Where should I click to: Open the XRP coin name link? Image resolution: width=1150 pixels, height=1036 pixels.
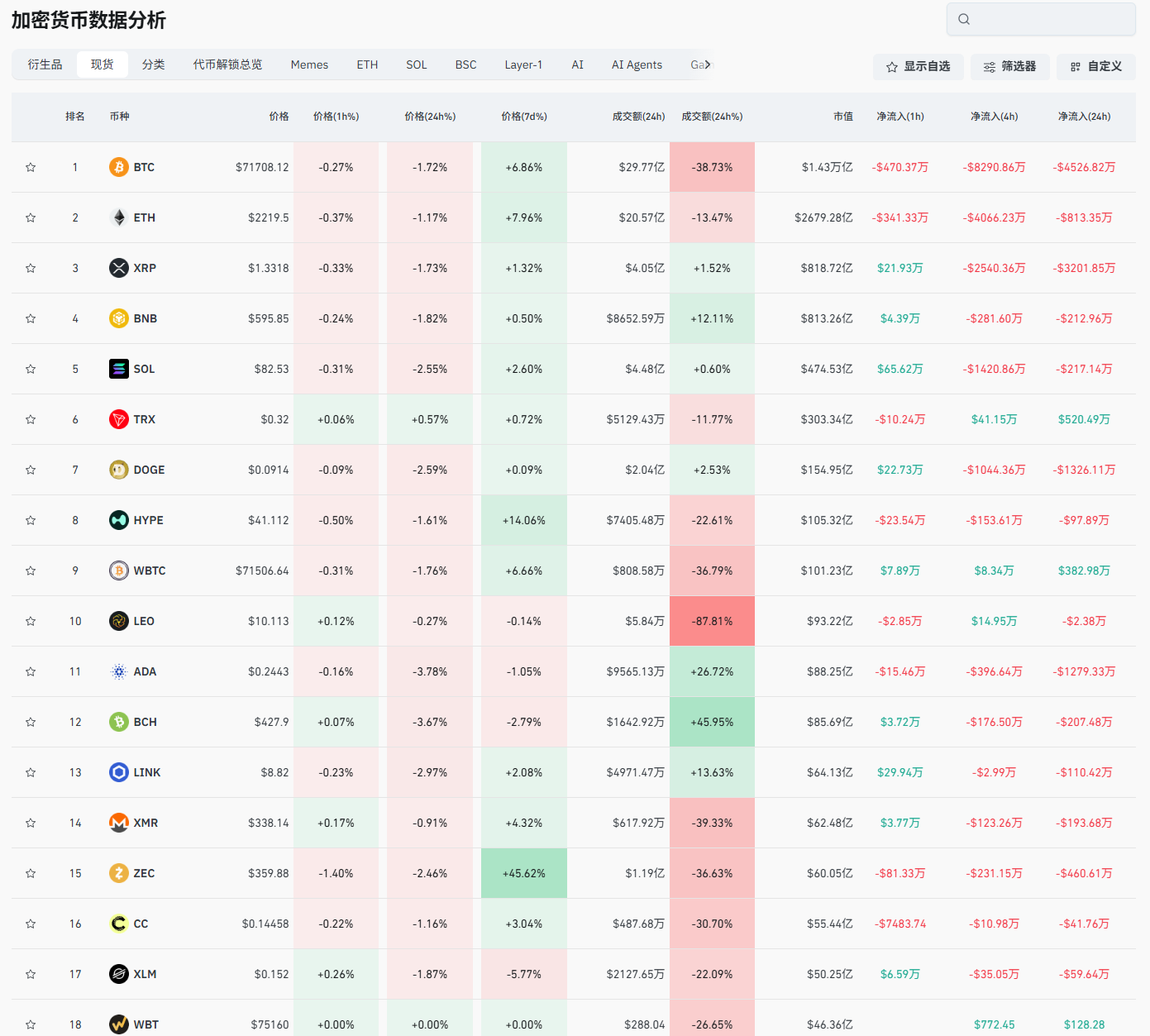pyautogui.click(x=145, y=268)
